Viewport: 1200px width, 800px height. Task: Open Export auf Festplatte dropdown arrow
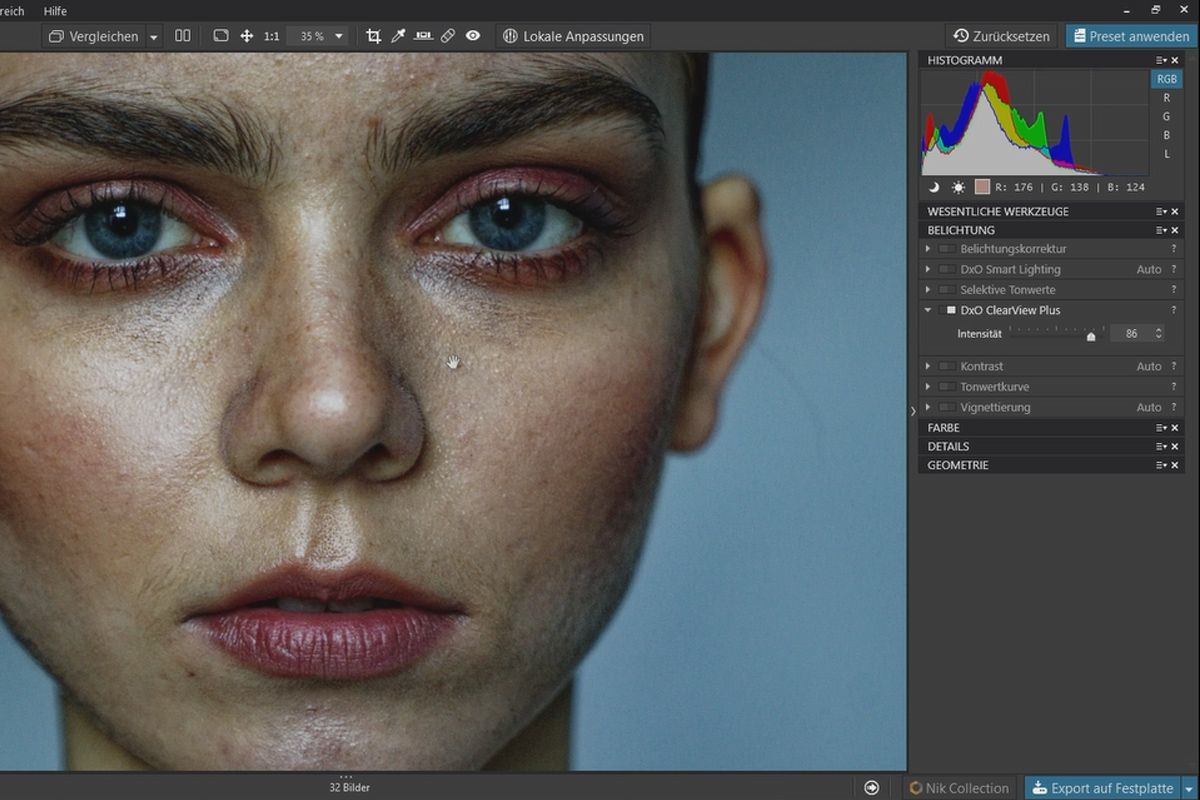pyautogui.click(x=1189, y=788)
